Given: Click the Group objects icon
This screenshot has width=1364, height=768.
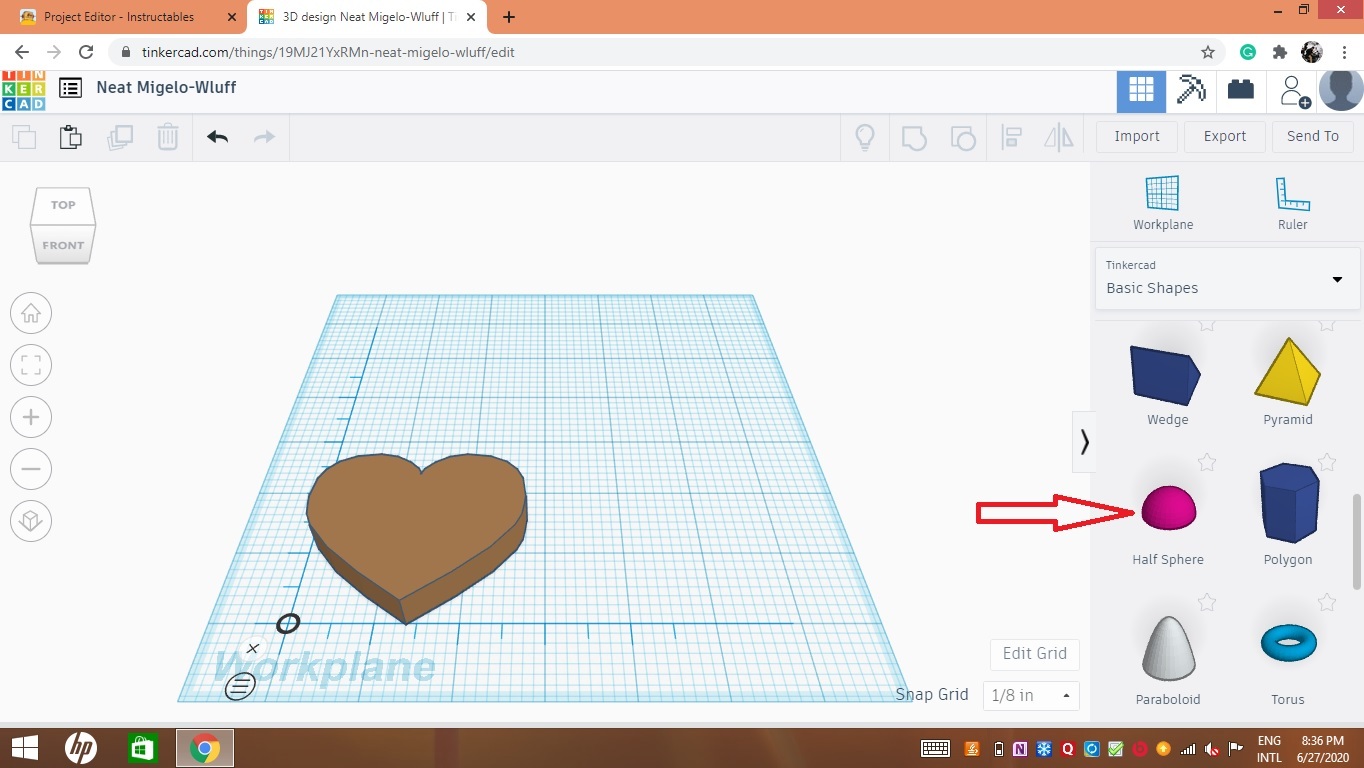Looking at the screenshot, I should point(913,137).
